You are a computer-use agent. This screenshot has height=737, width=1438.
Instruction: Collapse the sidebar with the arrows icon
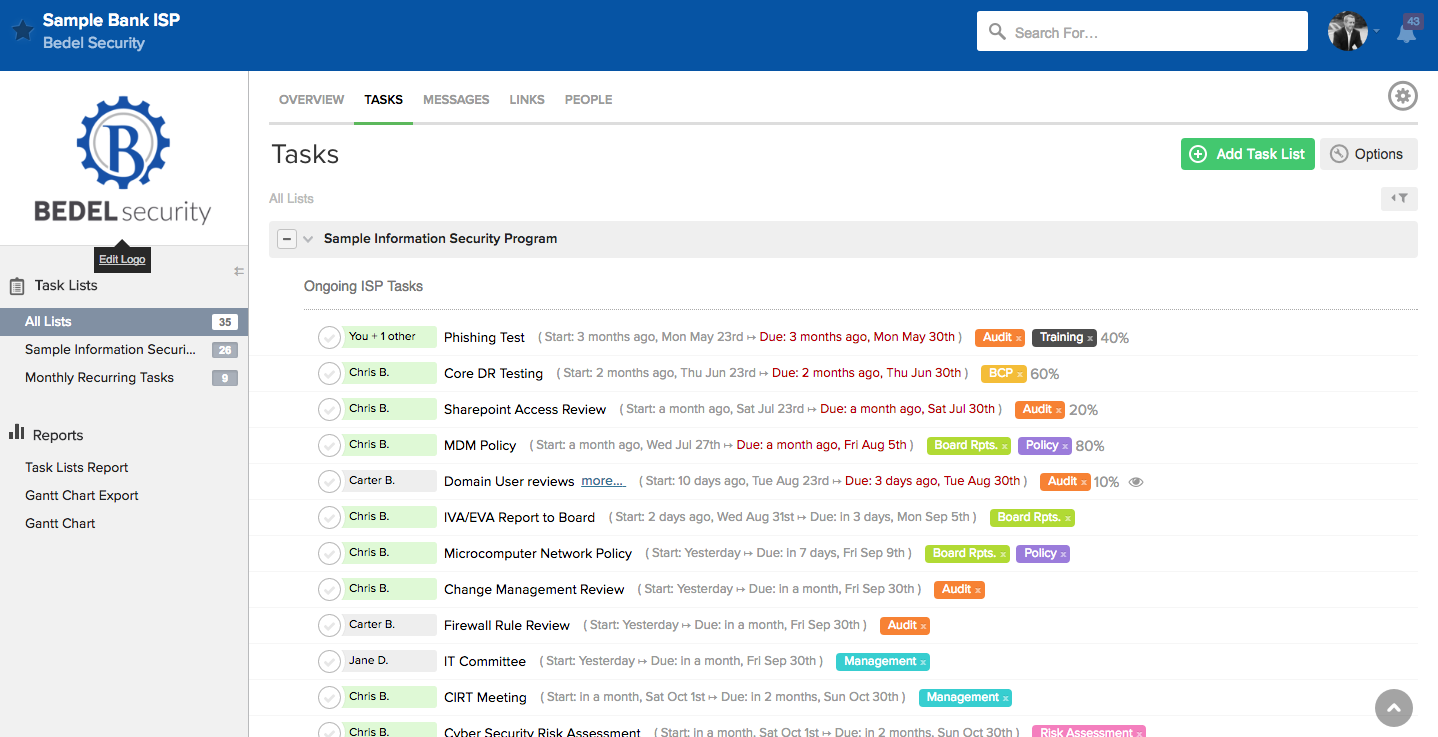pyautogui.click(x=239, y=271)
